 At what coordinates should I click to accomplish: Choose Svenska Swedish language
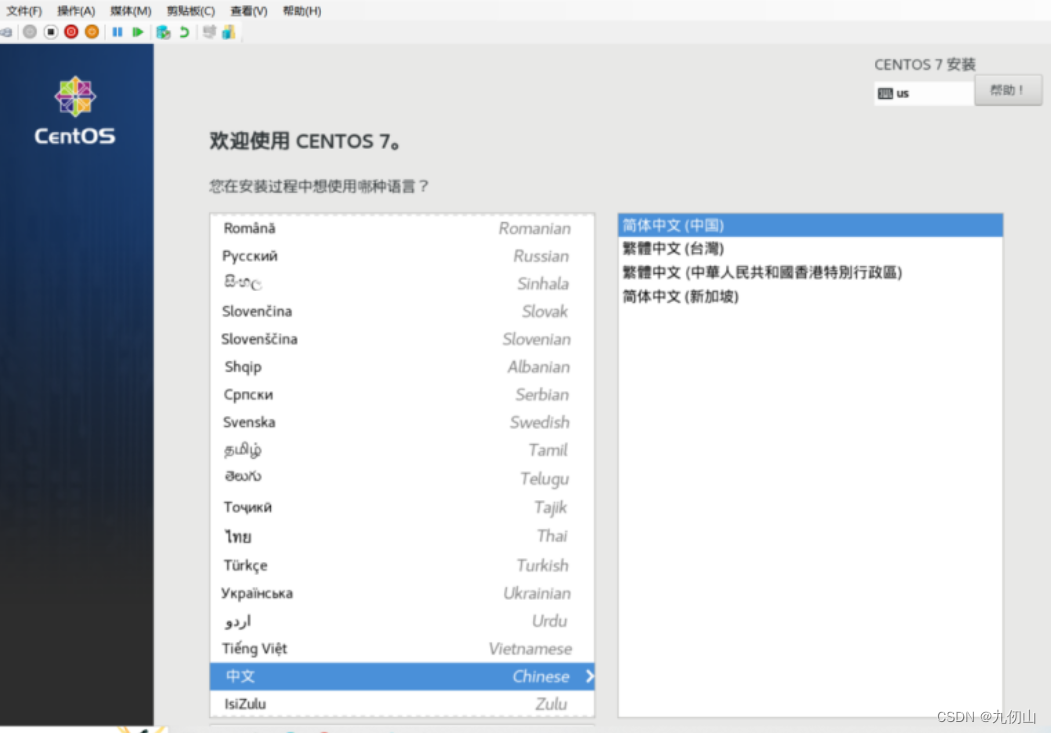point(402,422)
